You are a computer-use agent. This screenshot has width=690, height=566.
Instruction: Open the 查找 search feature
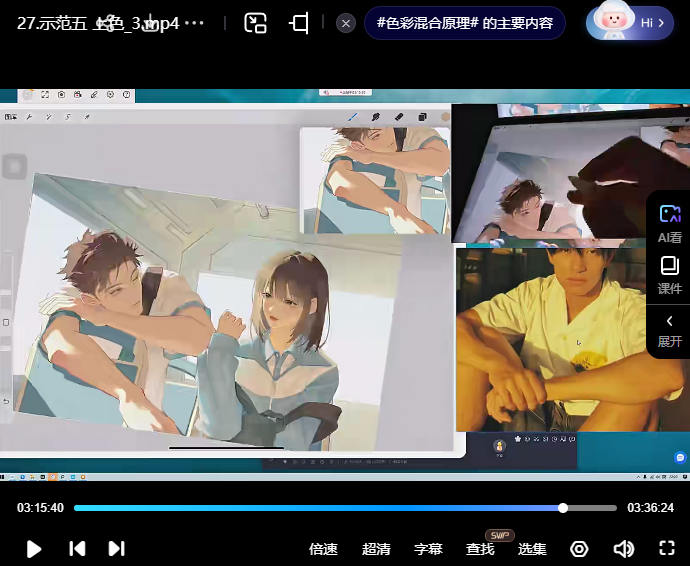pos(480,549)
